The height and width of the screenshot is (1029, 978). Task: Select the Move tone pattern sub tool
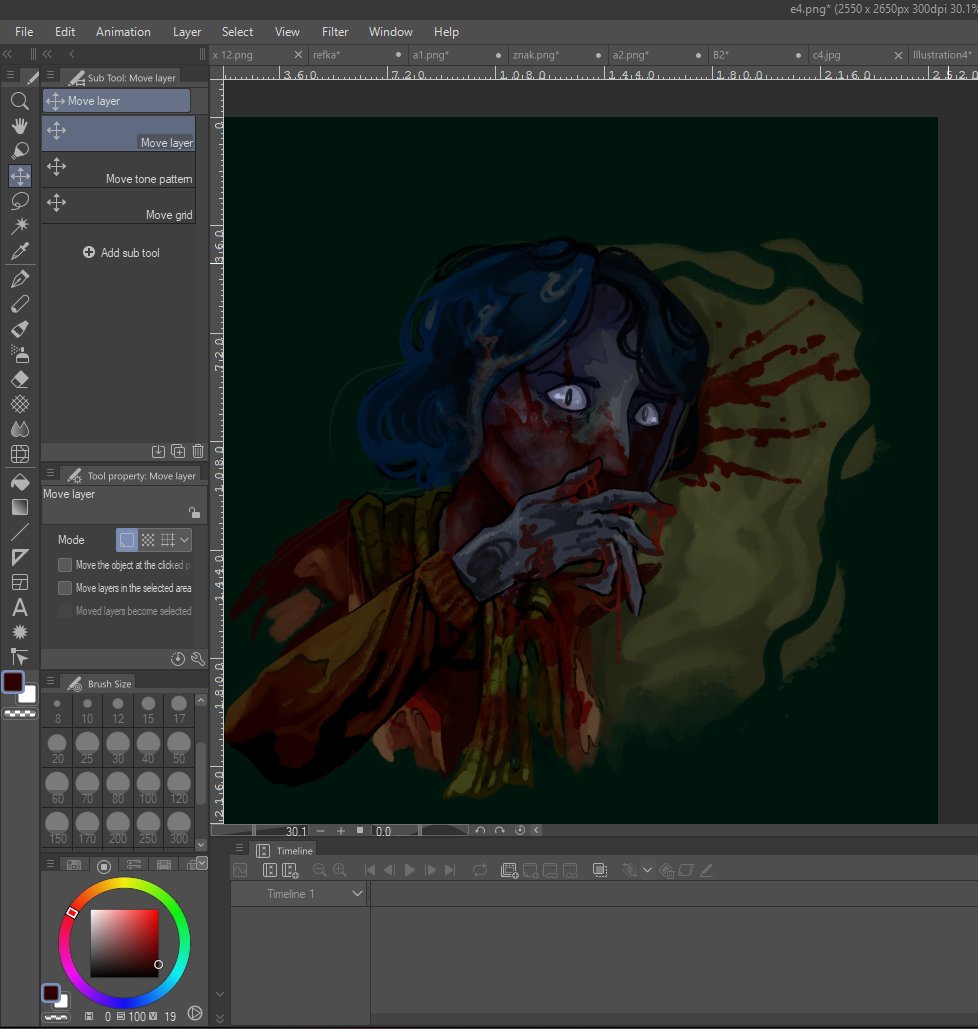click(x=119, y=171)
